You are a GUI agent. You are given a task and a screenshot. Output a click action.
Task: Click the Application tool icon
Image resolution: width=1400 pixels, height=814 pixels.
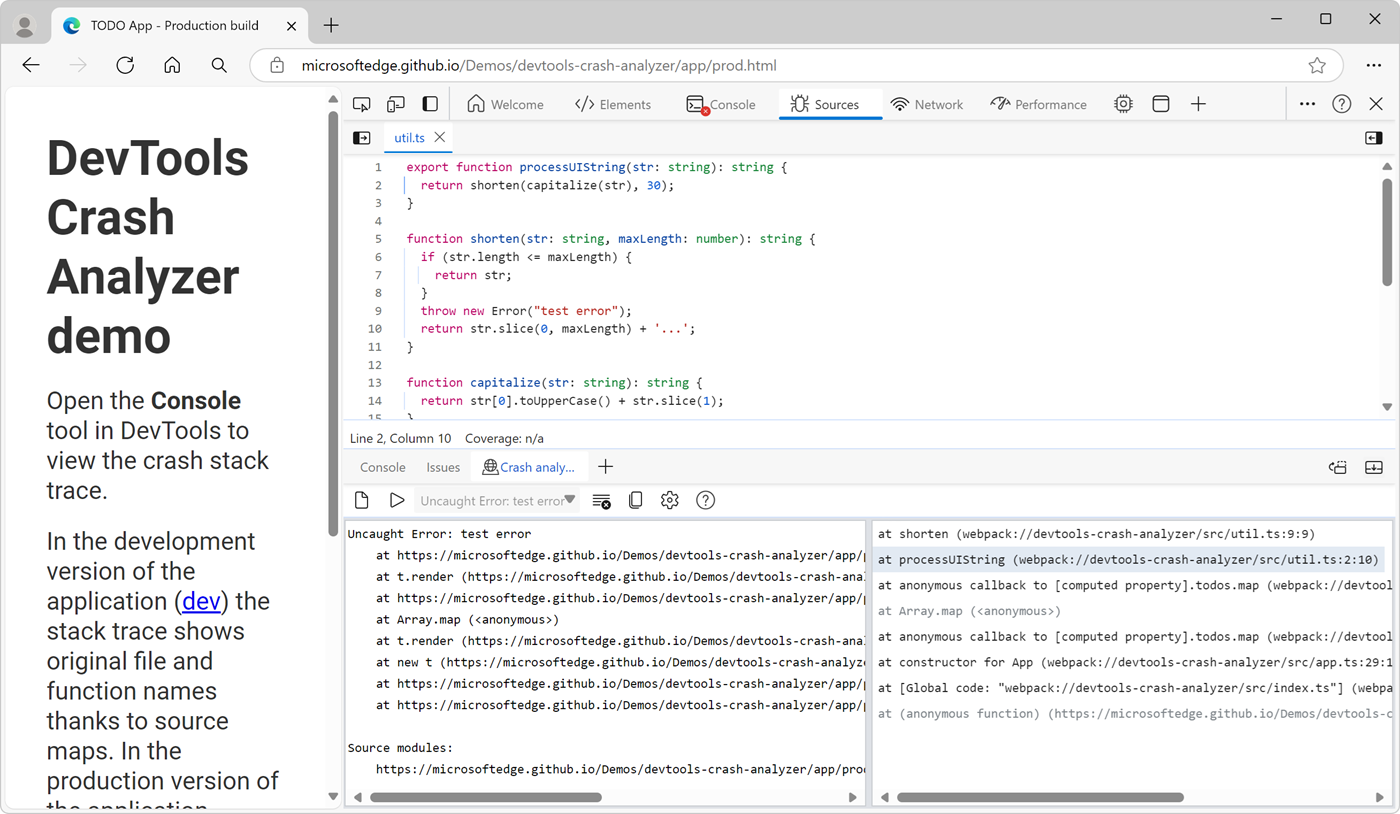(1161, 104)
